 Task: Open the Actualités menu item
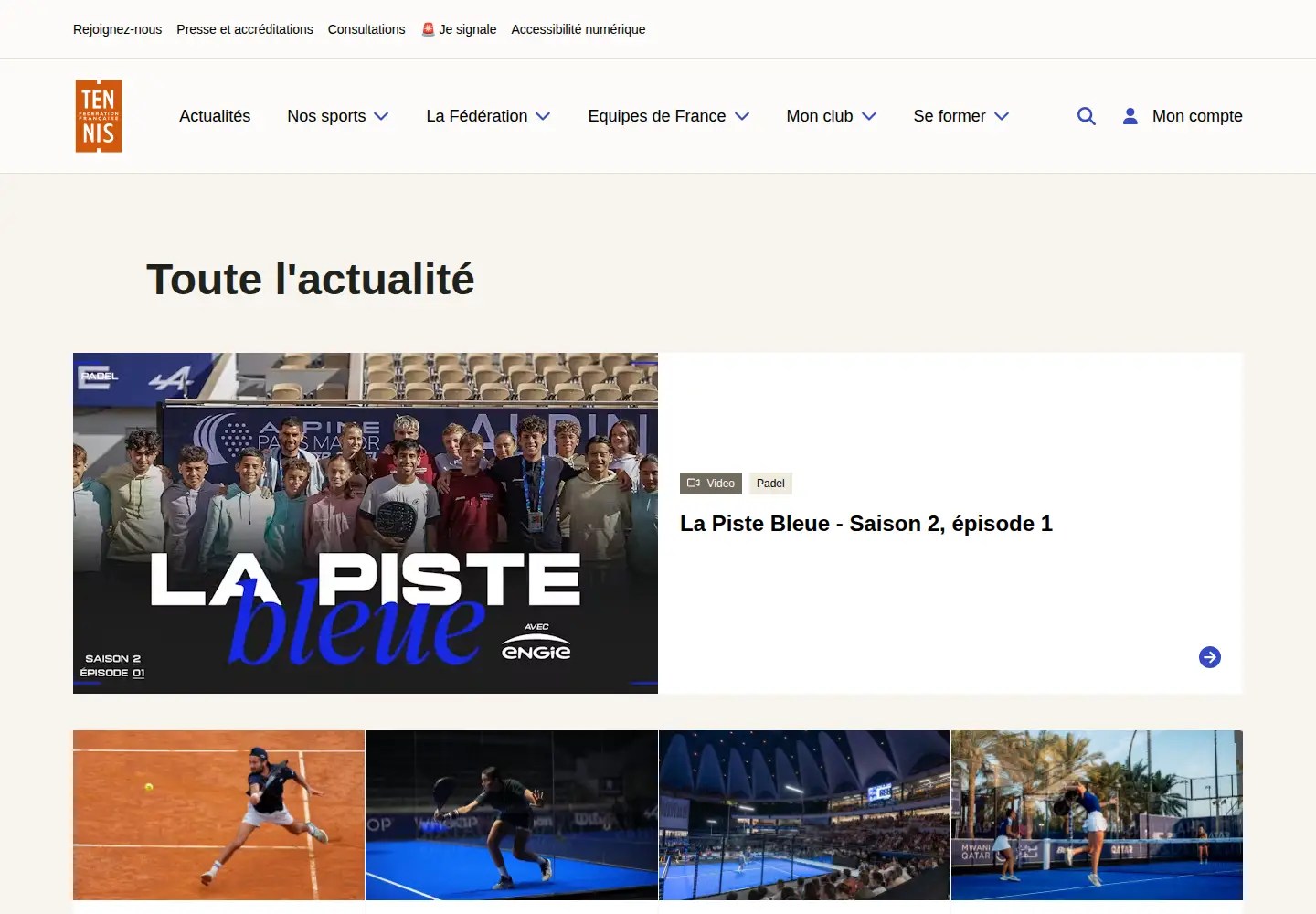pos(215,116)
